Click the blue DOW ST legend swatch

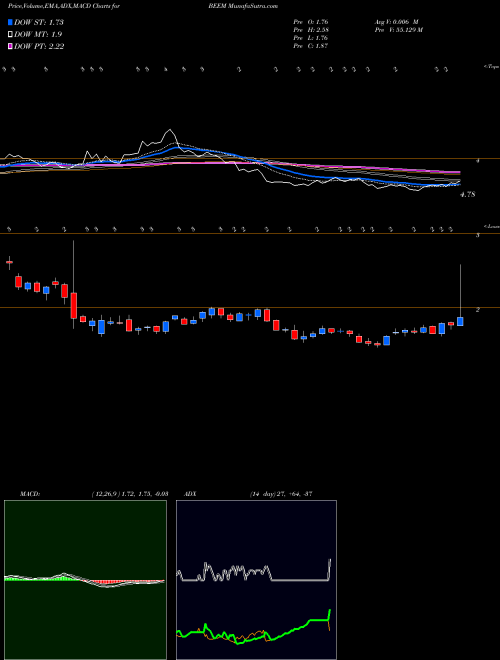click(x=11, y=22)
